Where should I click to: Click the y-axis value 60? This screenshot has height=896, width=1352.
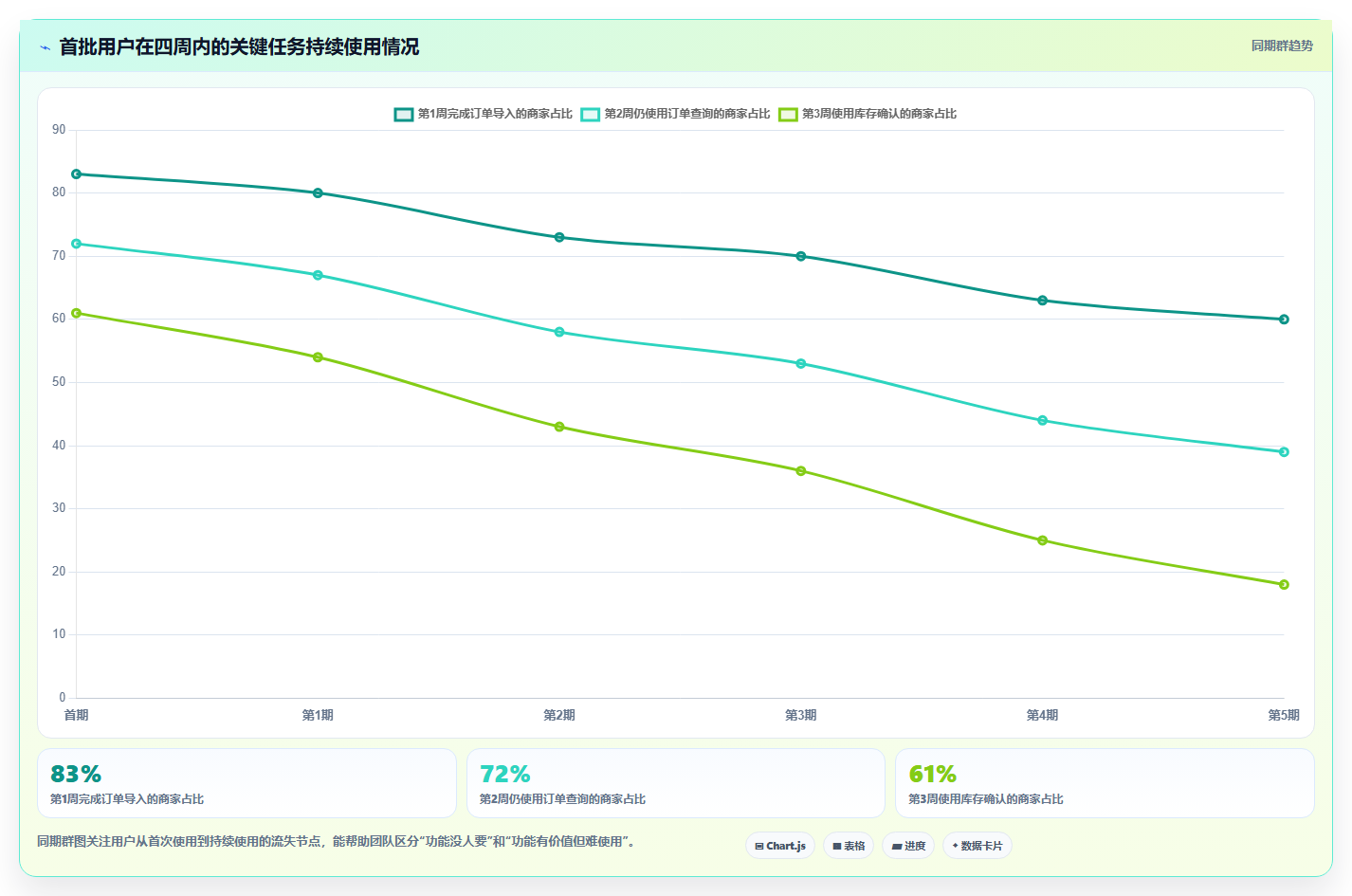(59, 319)
